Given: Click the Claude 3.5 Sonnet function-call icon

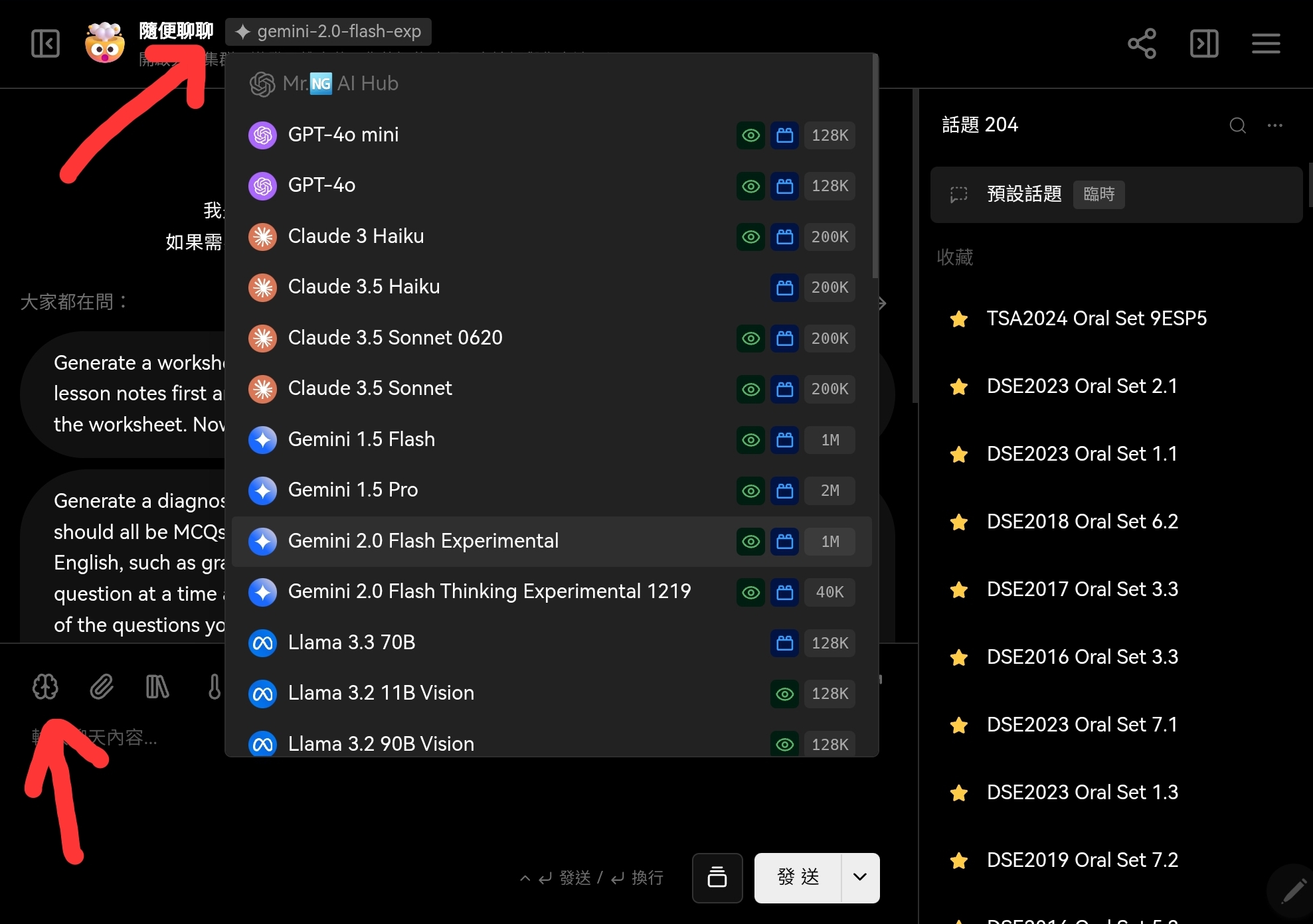Looking at the screenshot, I should (x=784, y=389).
